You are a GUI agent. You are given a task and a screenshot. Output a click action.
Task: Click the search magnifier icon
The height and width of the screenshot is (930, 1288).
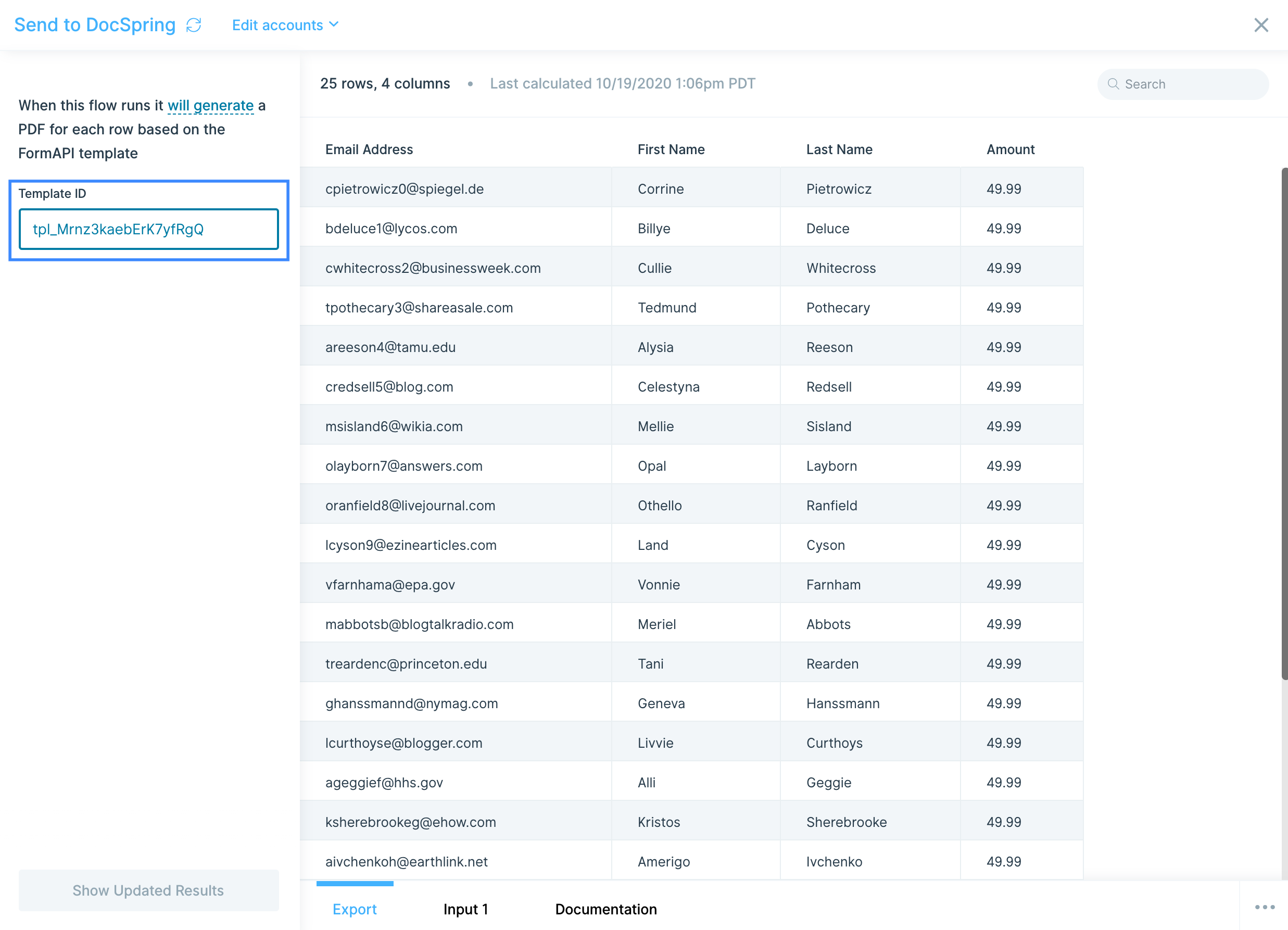pyautogui.click(x=1113, y=84)
